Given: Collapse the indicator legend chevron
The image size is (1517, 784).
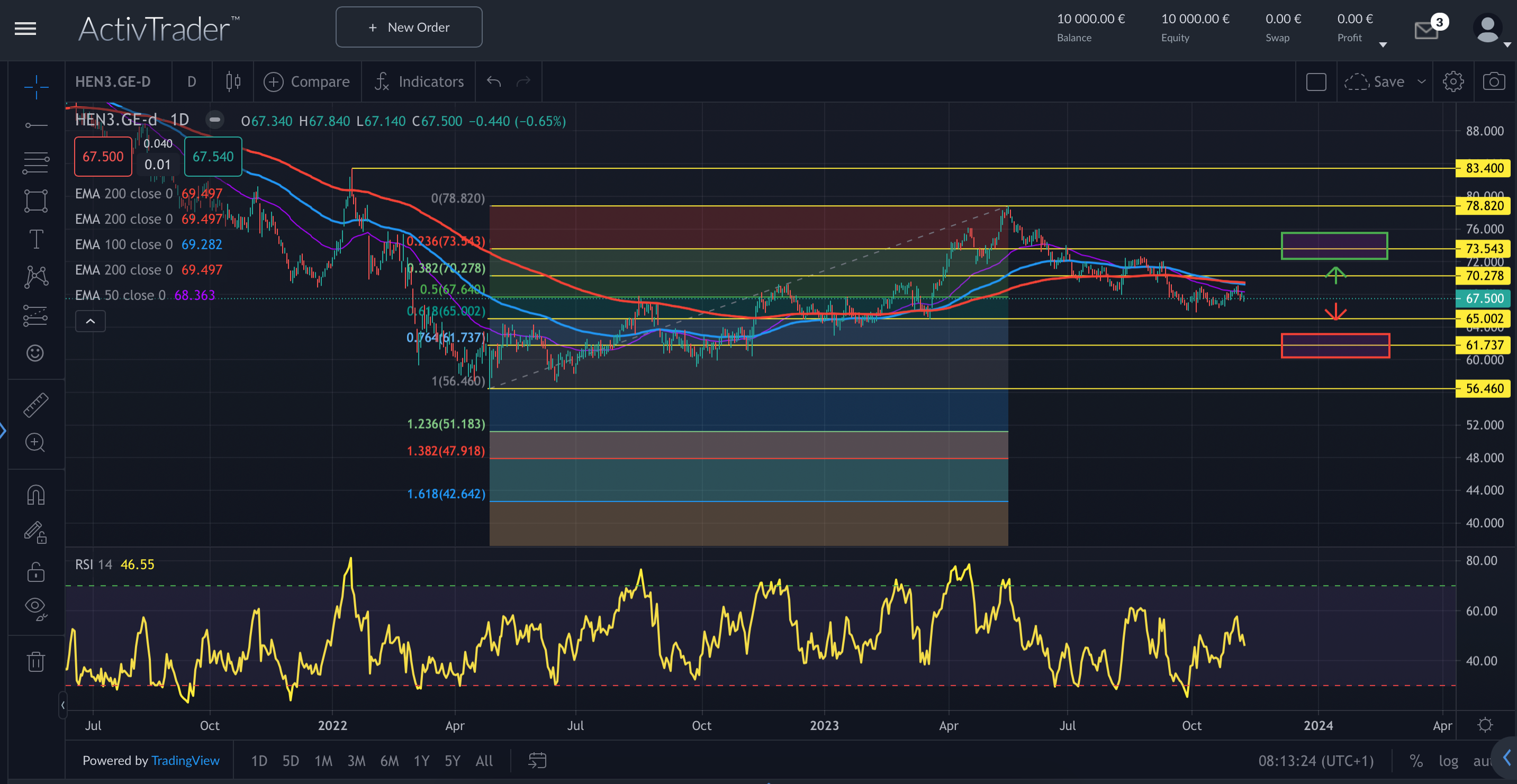Looking at the screenshot, I should click(90, 321).
